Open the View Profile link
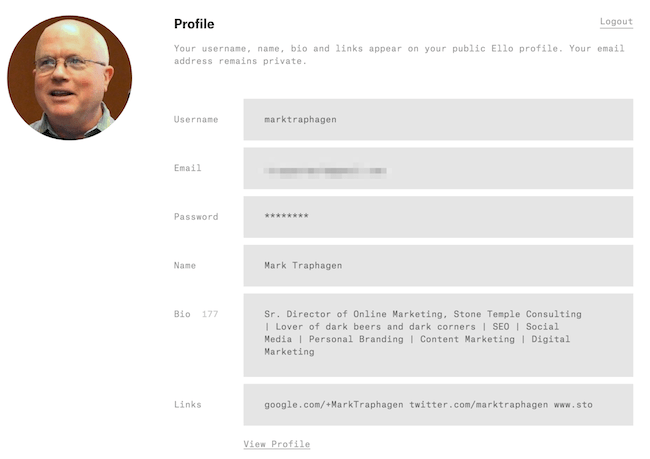Screen dimensions: 650x459 (277, 444)
